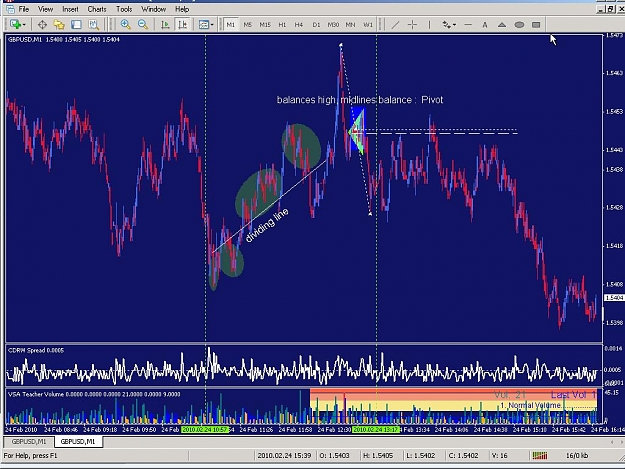The image size is (625, 469).
Task: Click the highlighted 2010.02.24 10:57 time label
Action: click(x=204, y=430)
